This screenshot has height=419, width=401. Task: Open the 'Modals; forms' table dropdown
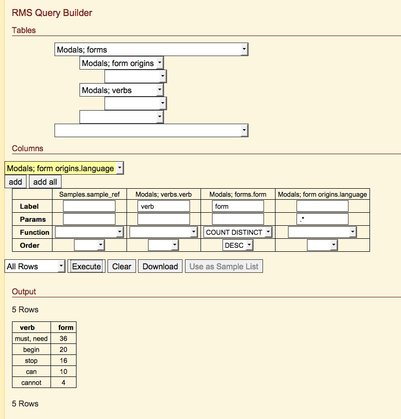tap(151, 50)
